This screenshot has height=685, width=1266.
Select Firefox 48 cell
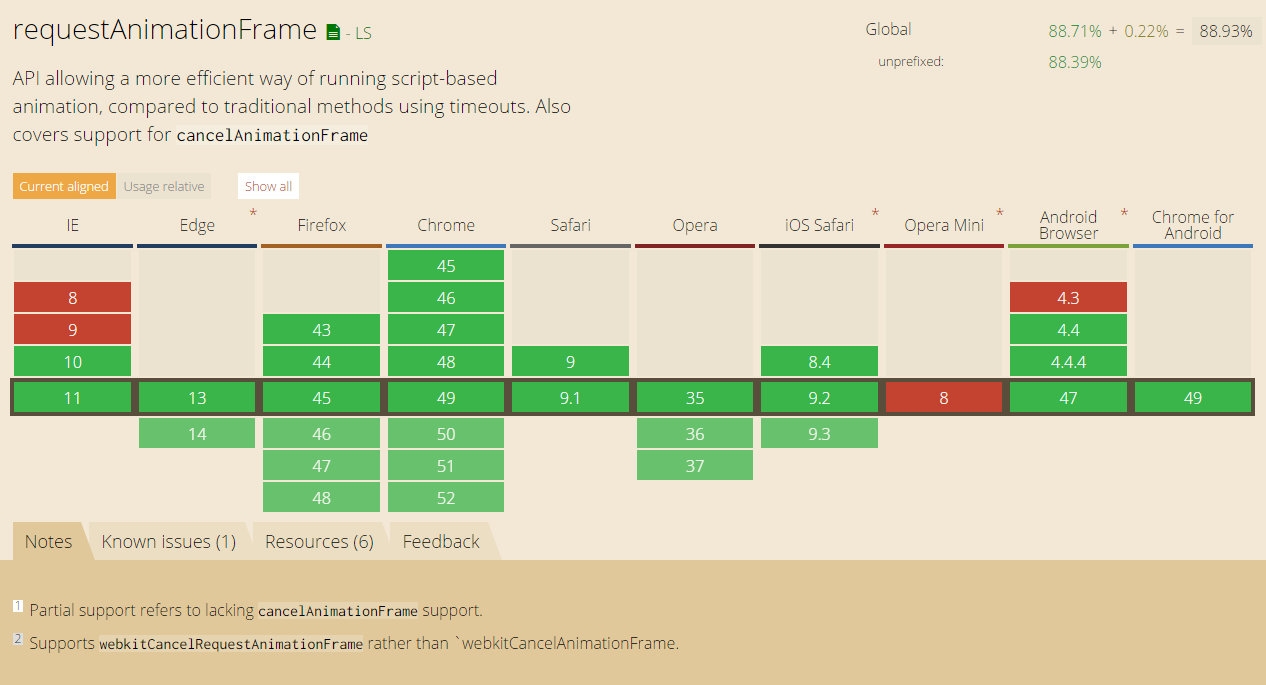322,498
